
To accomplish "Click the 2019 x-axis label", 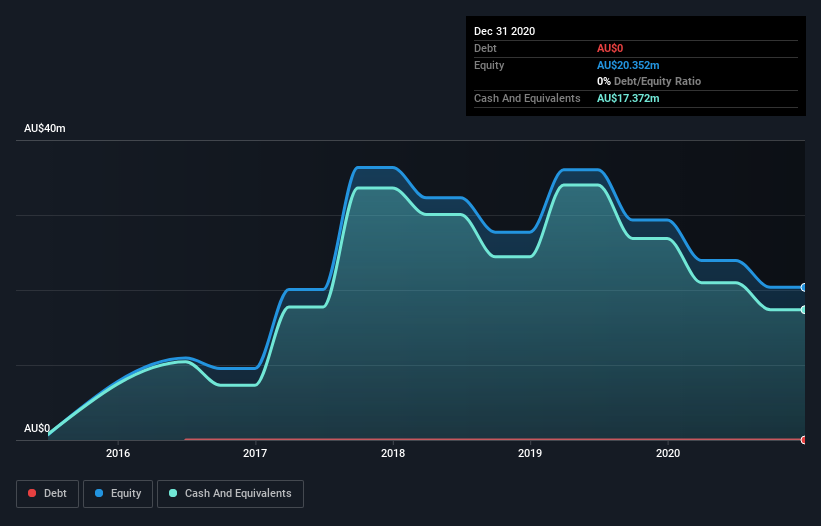I will [530, 453].
